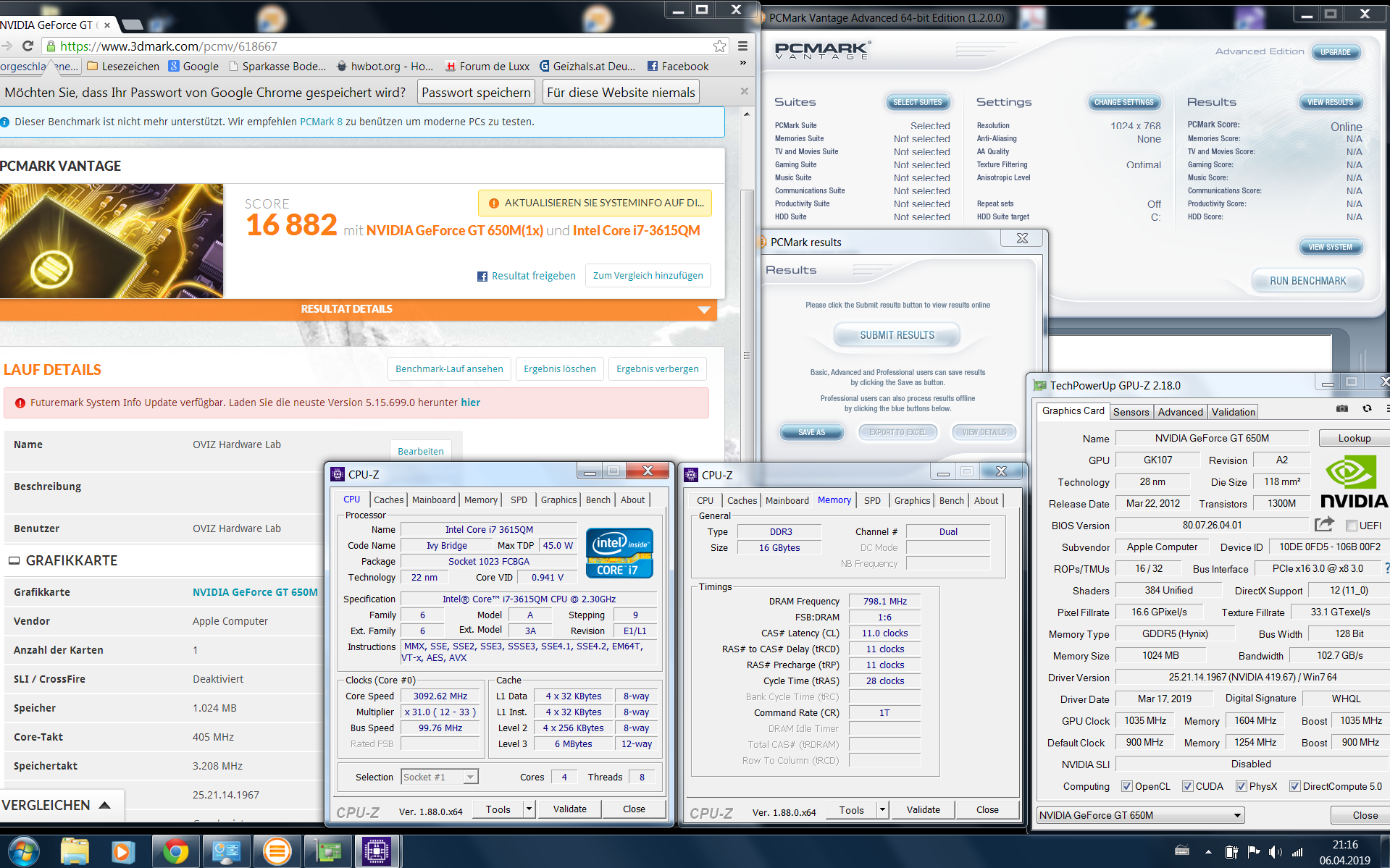Open the SPD tab in right CPU-Z
Viewport: 1390px width, 868px height.
point(873,500)
